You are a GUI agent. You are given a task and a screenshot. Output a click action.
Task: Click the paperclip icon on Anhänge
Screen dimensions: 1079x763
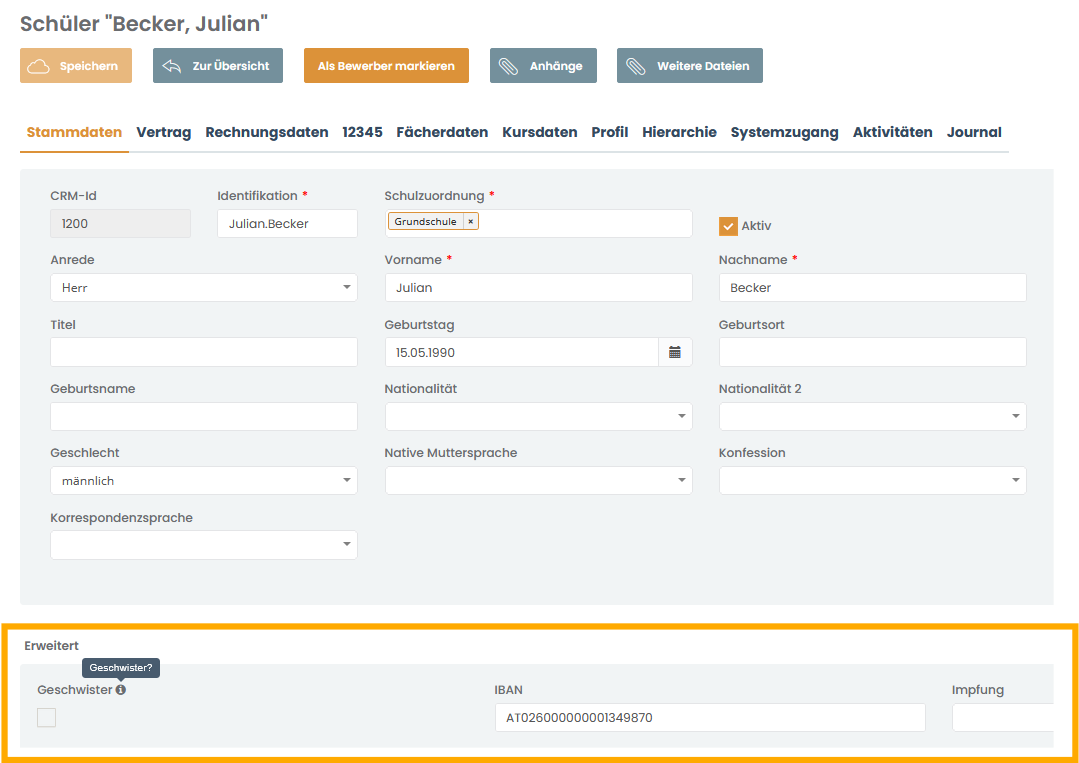(x=509, y=66)
